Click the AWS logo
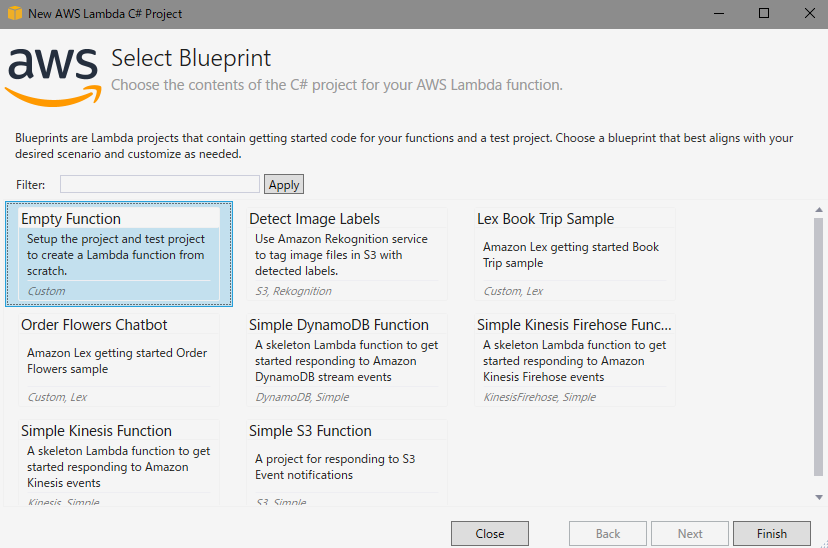The width and height of the screenshot is (828, 548). point(53,77)
